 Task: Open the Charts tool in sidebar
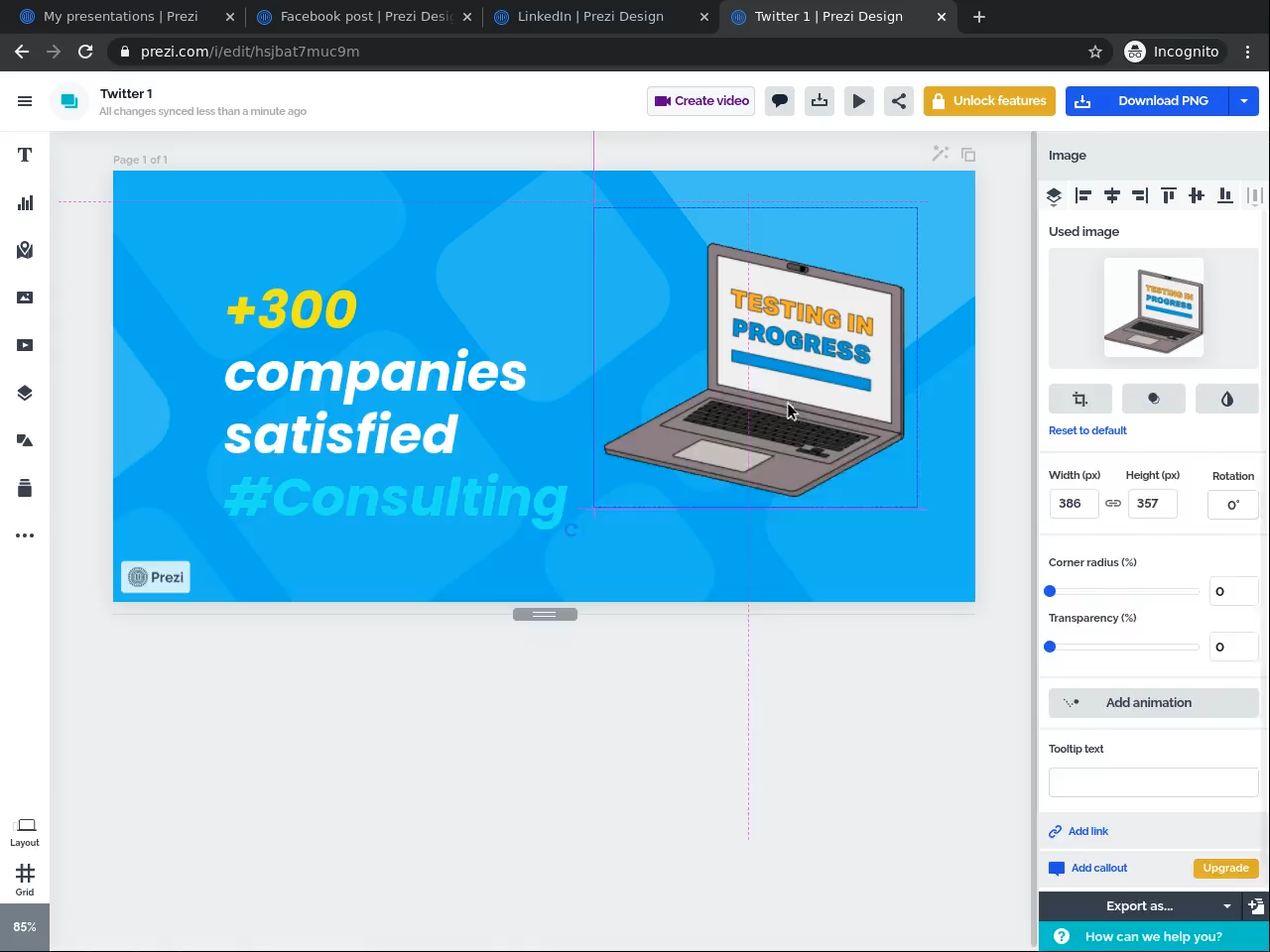(x=25, y=202)
